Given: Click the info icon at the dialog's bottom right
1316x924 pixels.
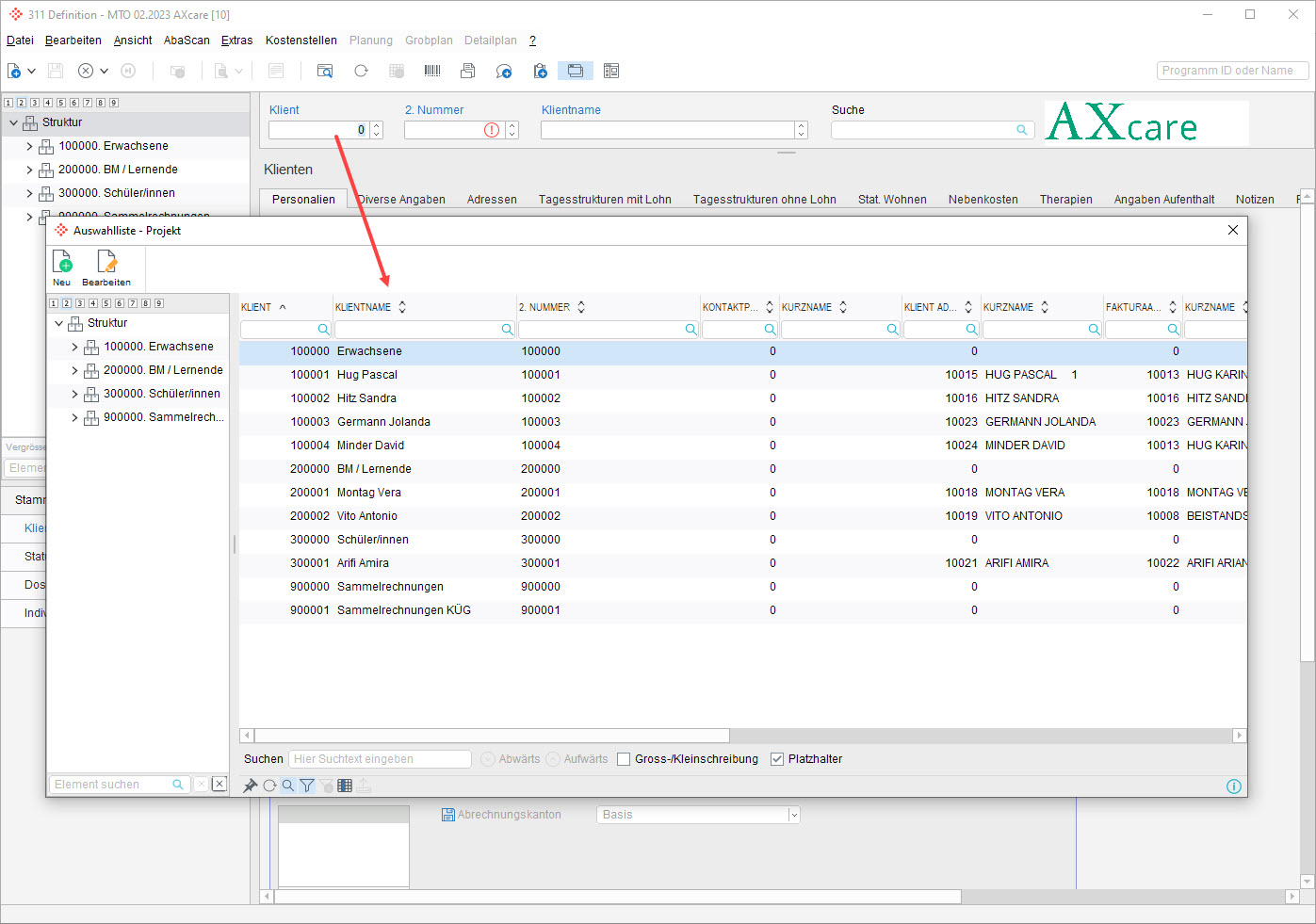Looking at the screenshot, I should pyautogui.click(x=1234, y=786).
